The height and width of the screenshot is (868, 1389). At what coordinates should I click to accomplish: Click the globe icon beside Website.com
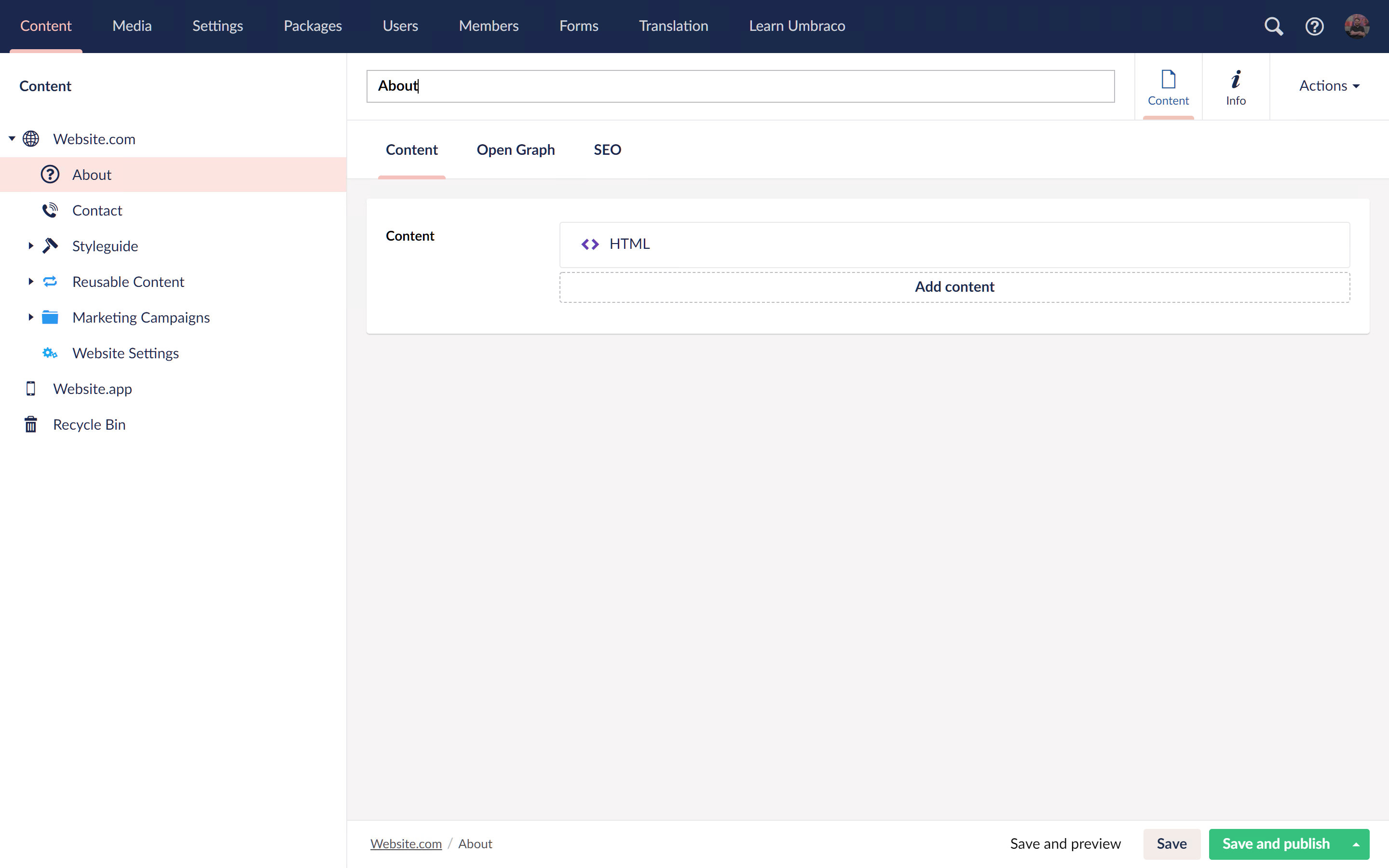31,139
